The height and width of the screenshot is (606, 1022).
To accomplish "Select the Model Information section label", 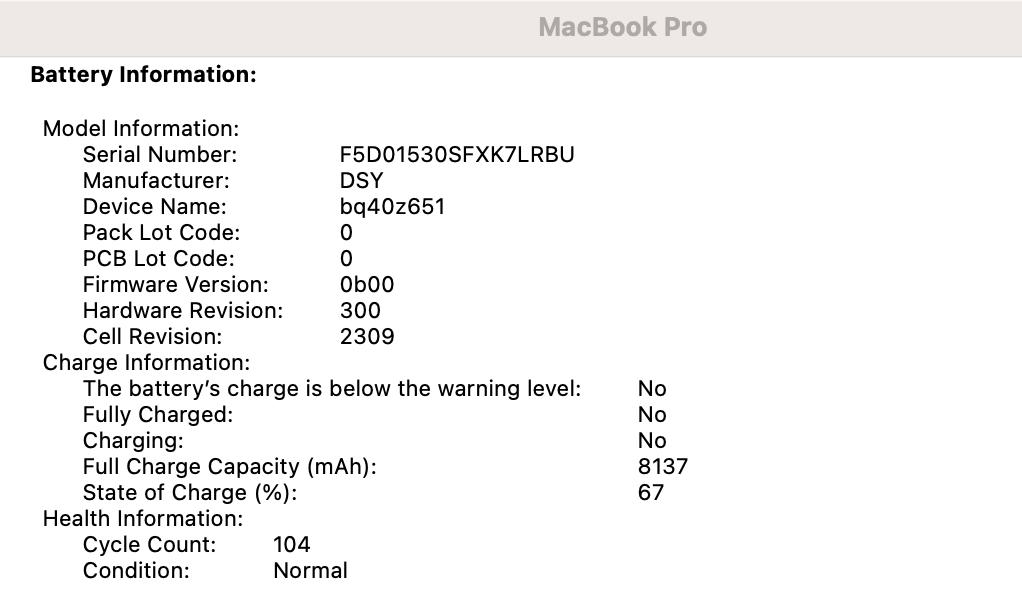I will pos(141,129).
